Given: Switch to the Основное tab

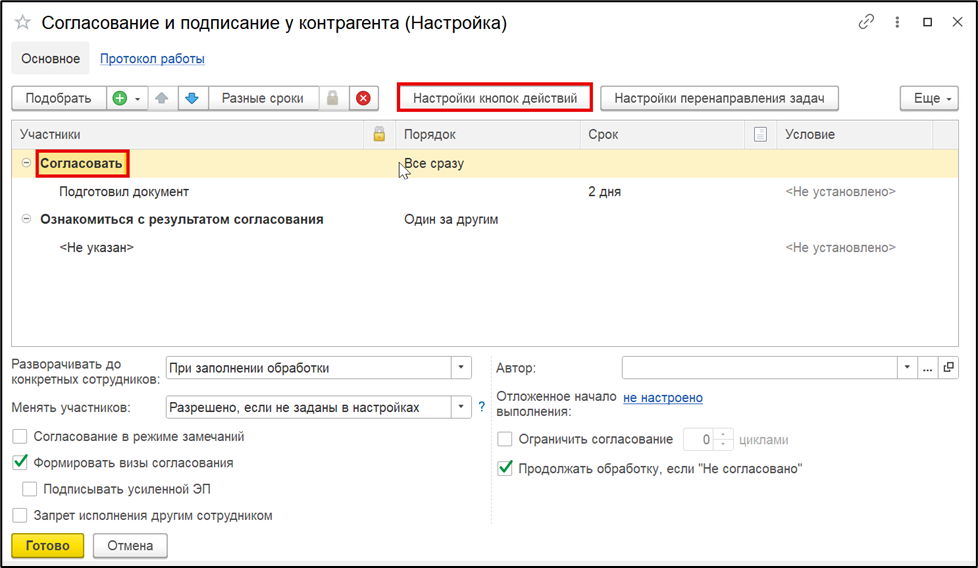Looking at the screenshot, I should [x=51, y=59].
